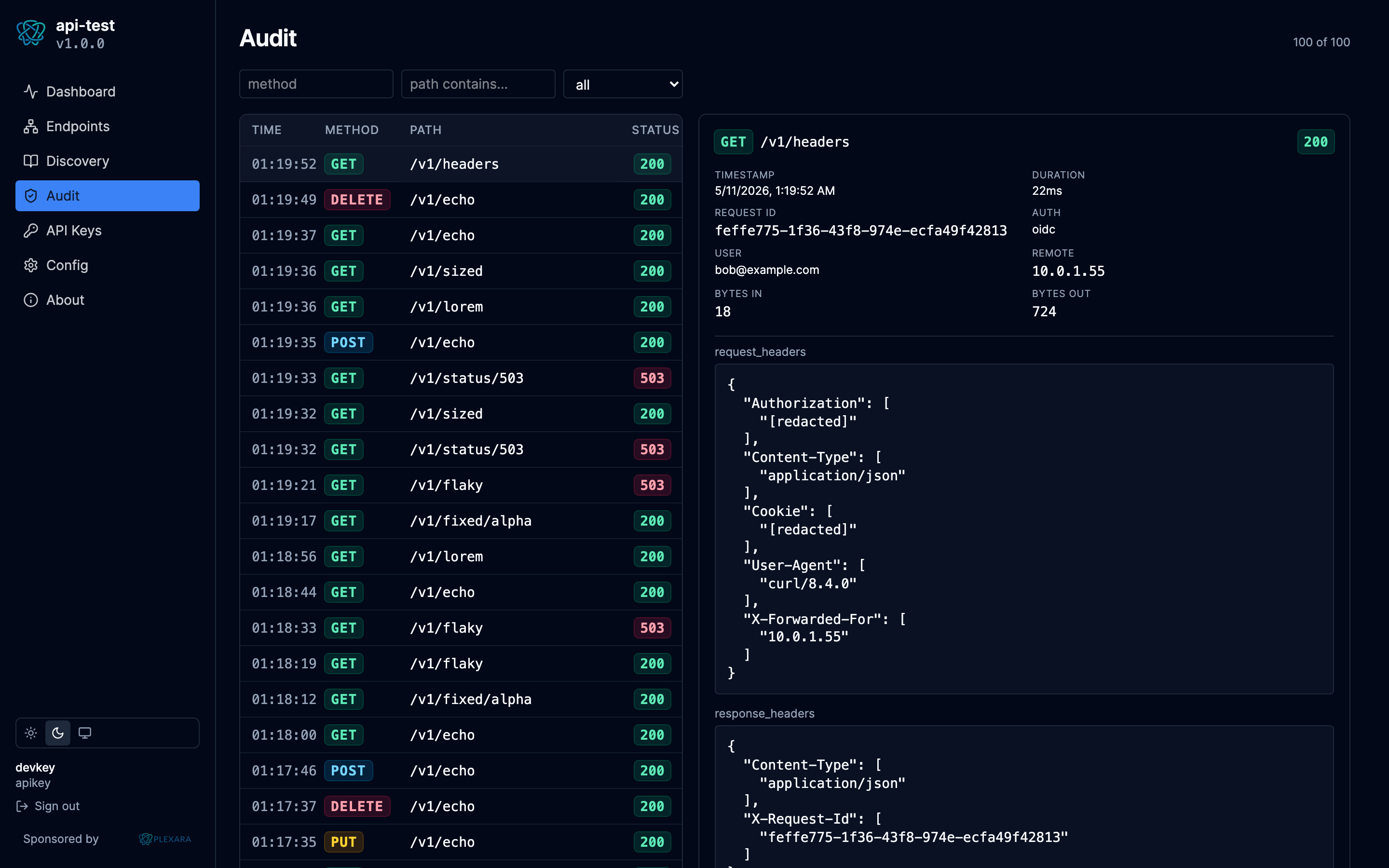Navigate to API Keys
Viewport: 1389px width, 868px height.
pos(108,231)
